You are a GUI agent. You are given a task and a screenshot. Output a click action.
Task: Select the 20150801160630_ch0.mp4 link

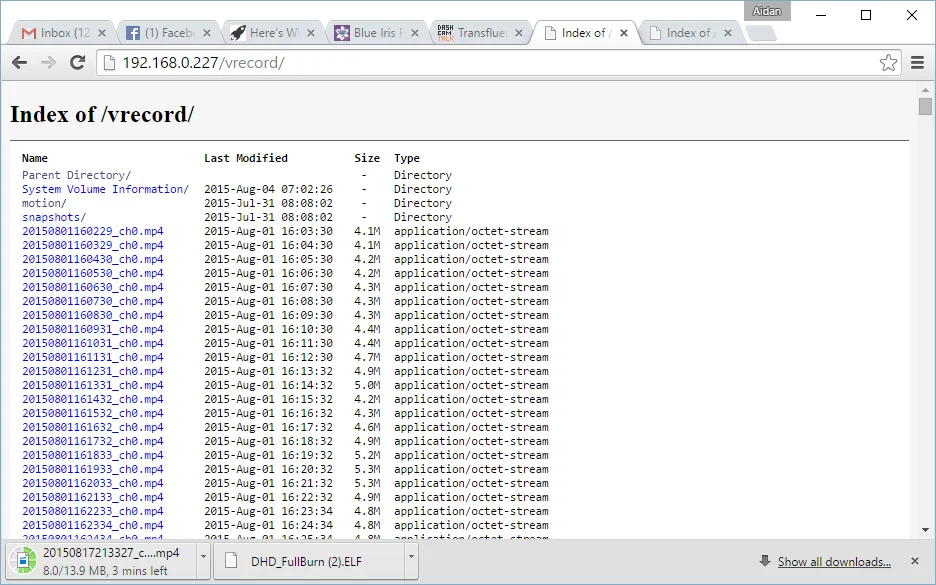[93, 287]
